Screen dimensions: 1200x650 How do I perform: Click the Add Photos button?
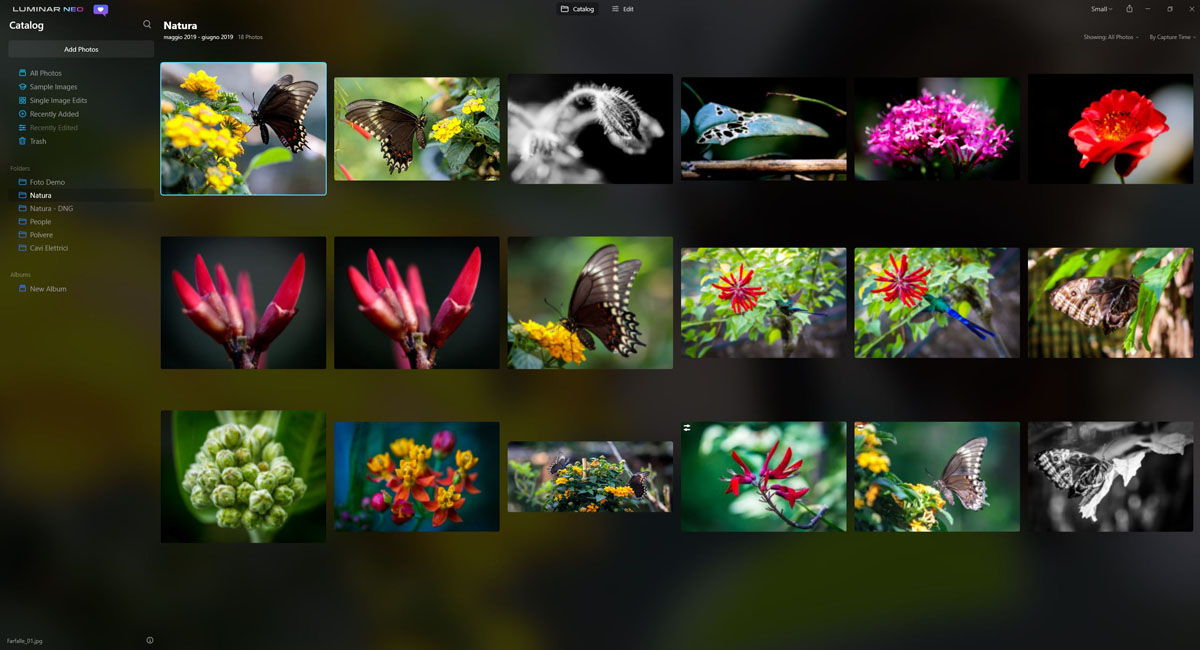click(x=81, y=49)
